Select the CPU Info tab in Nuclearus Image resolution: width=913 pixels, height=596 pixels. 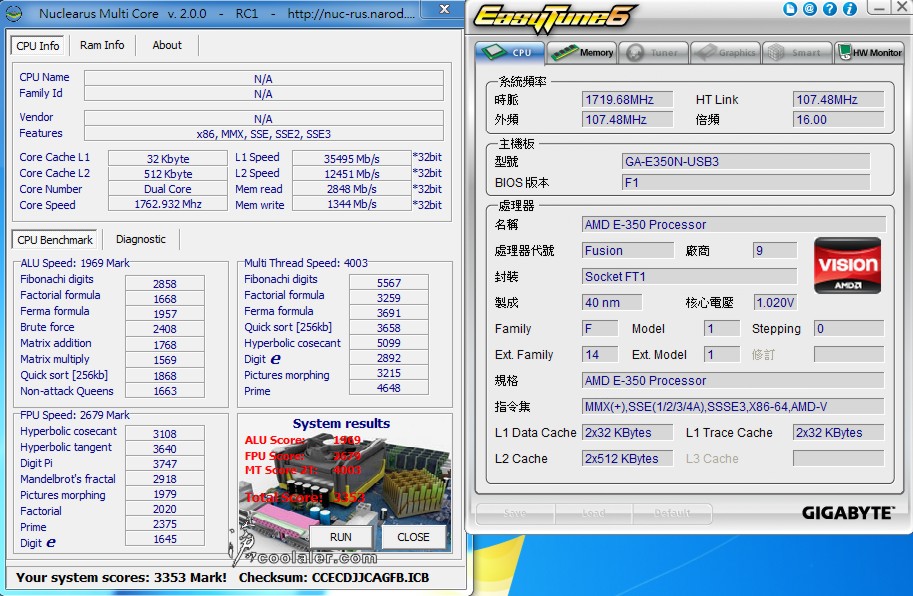[x=38, y=45]
